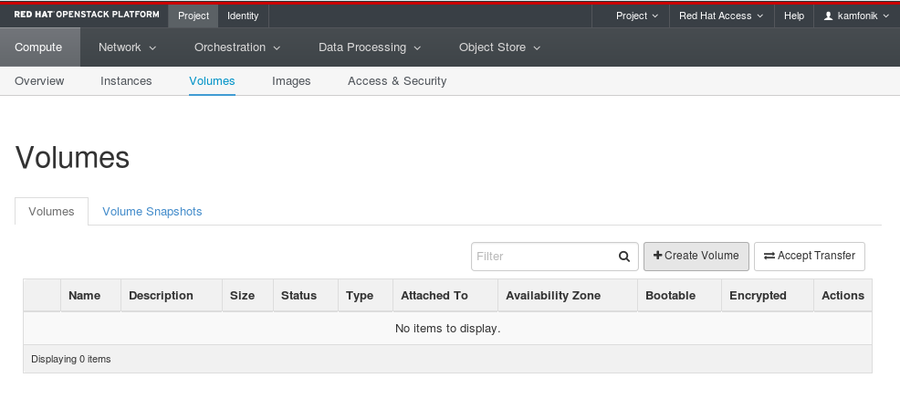Expand the Network menu
This screenshot has width=900, height=399.
click(x=127, y=47)
